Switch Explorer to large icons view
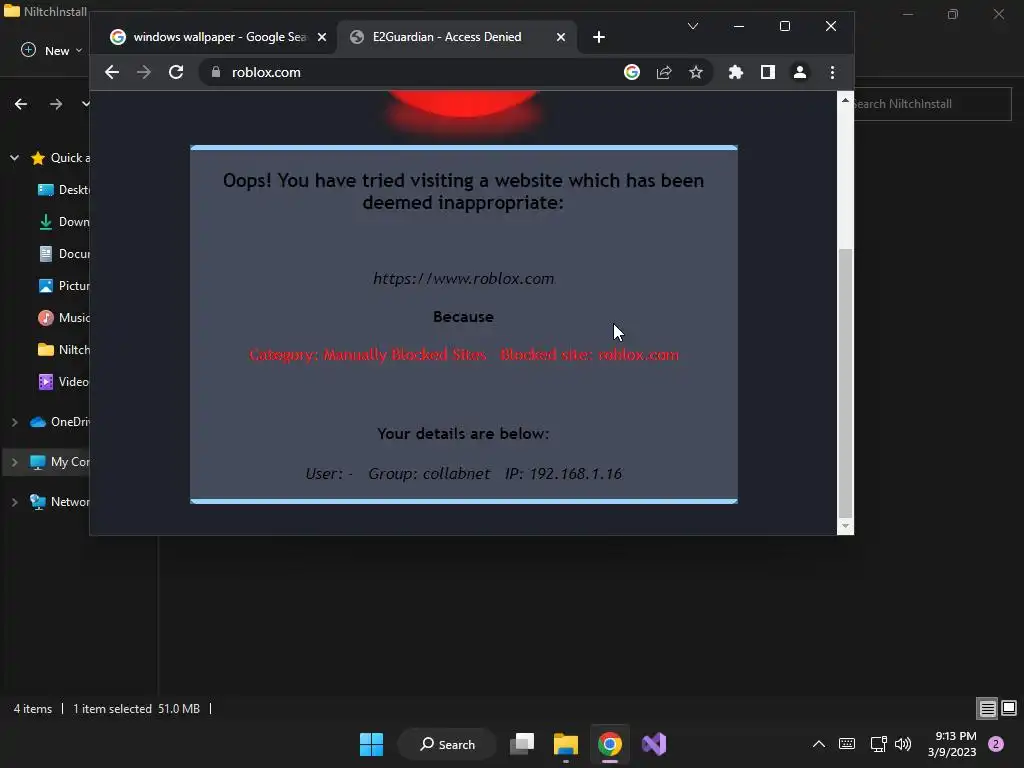 click(1009, 708)
